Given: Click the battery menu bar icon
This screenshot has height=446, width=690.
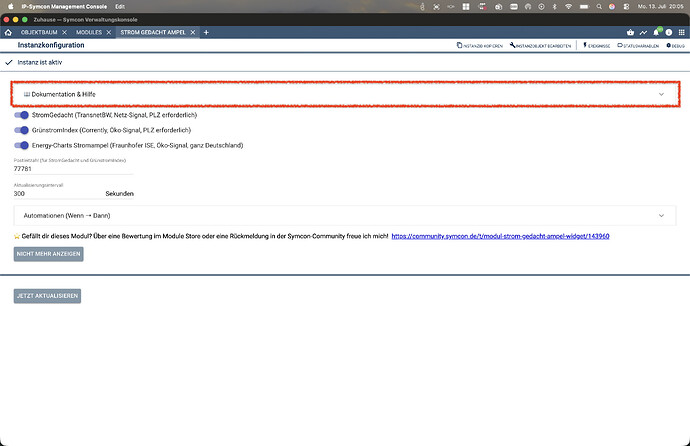Looking at the screenshot, I should click(x=584, y=7).
